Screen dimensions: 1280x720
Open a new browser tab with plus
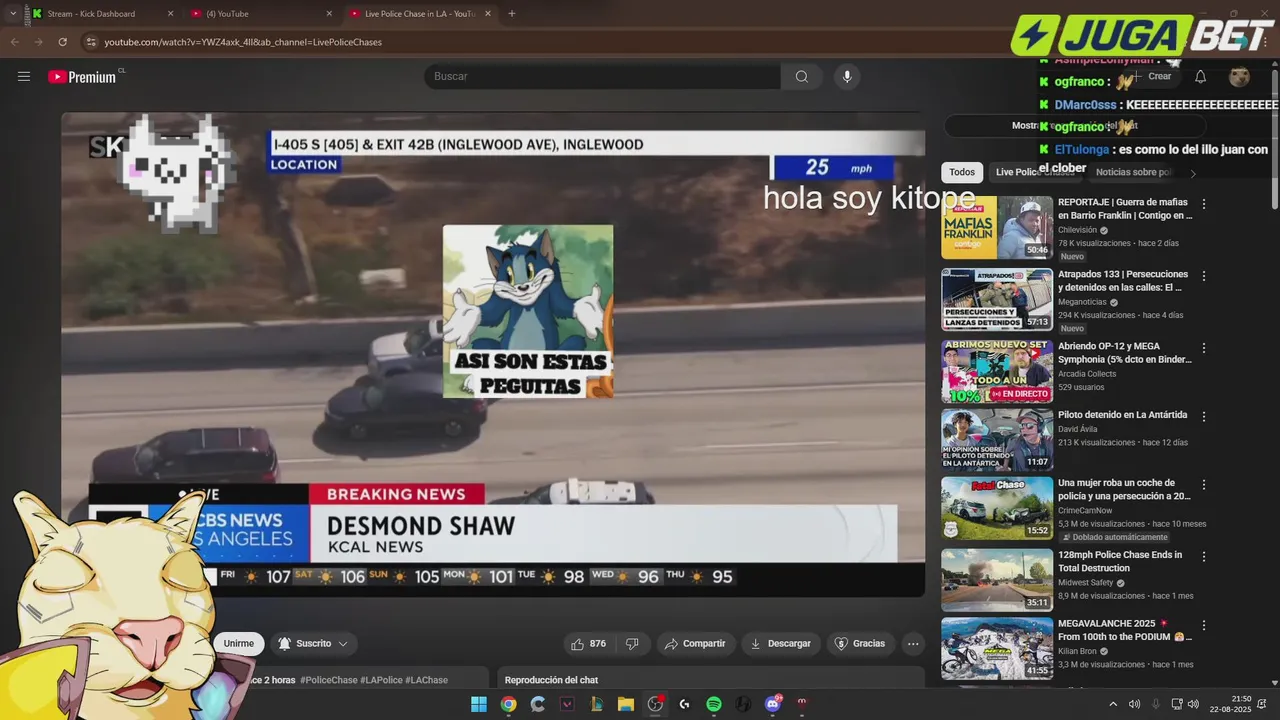pos(512,14)
